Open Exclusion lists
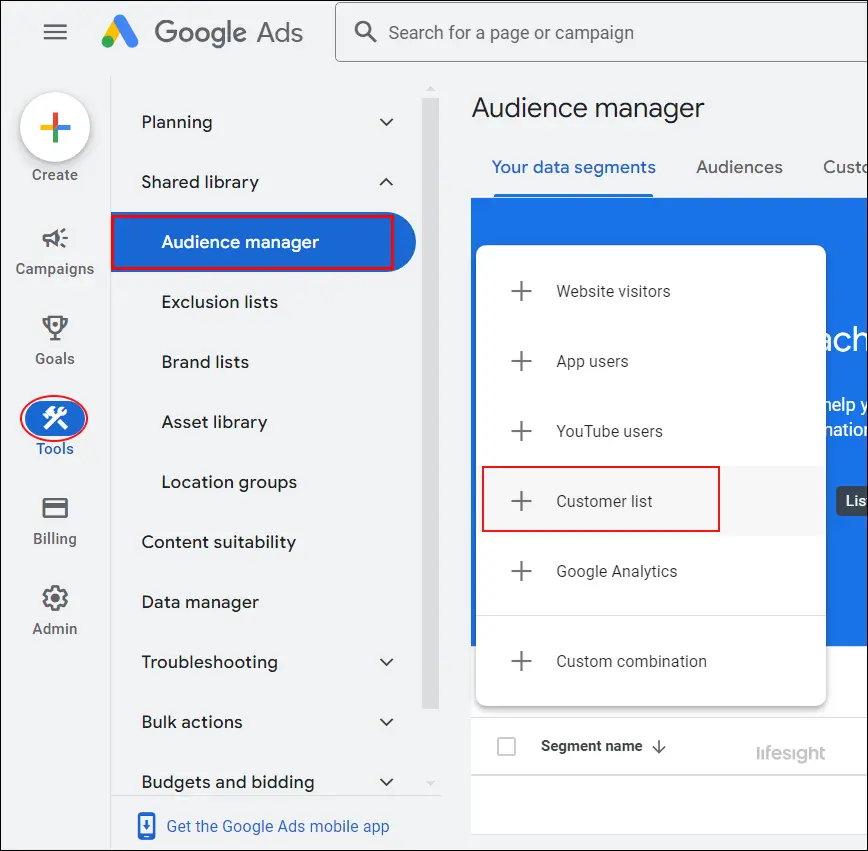 tap(220, 302)
